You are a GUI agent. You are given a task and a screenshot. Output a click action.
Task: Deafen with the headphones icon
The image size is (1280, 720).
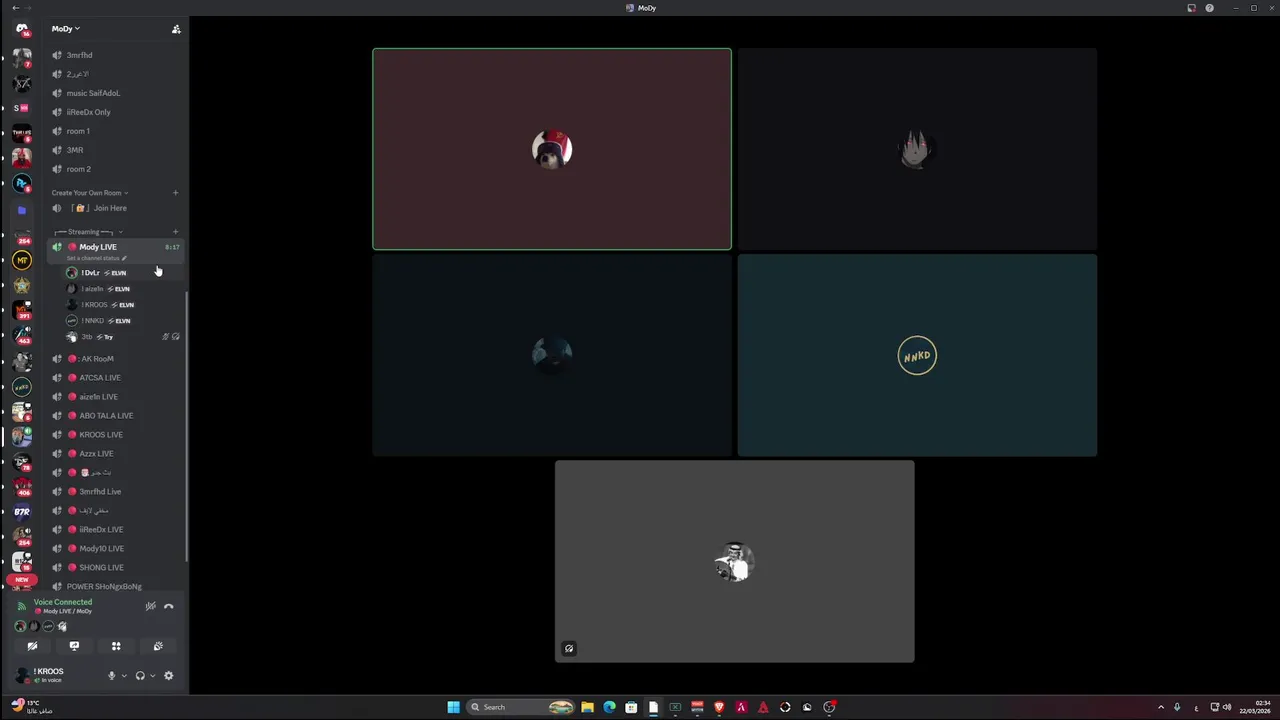point(140,676)
